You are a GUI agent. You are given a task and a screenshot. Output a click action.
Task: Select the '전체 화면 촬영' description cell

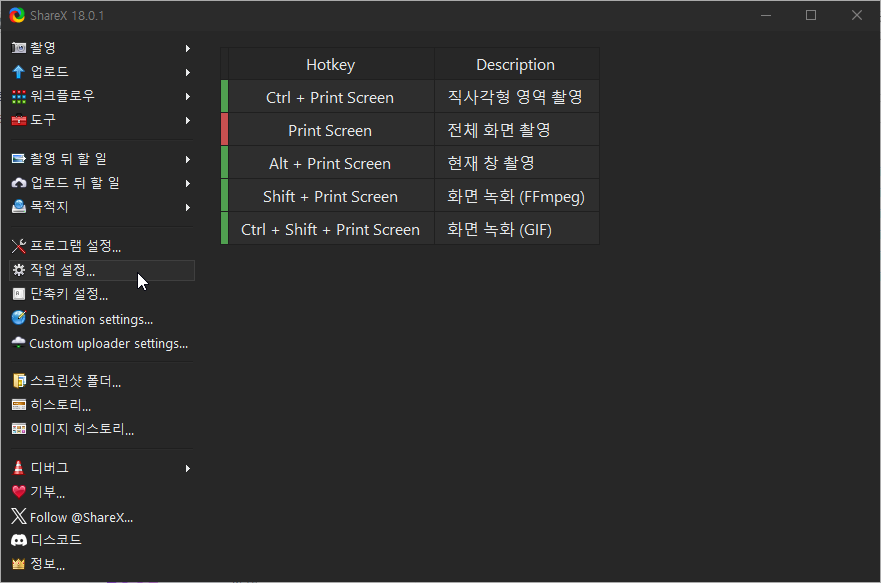(516, 130)
